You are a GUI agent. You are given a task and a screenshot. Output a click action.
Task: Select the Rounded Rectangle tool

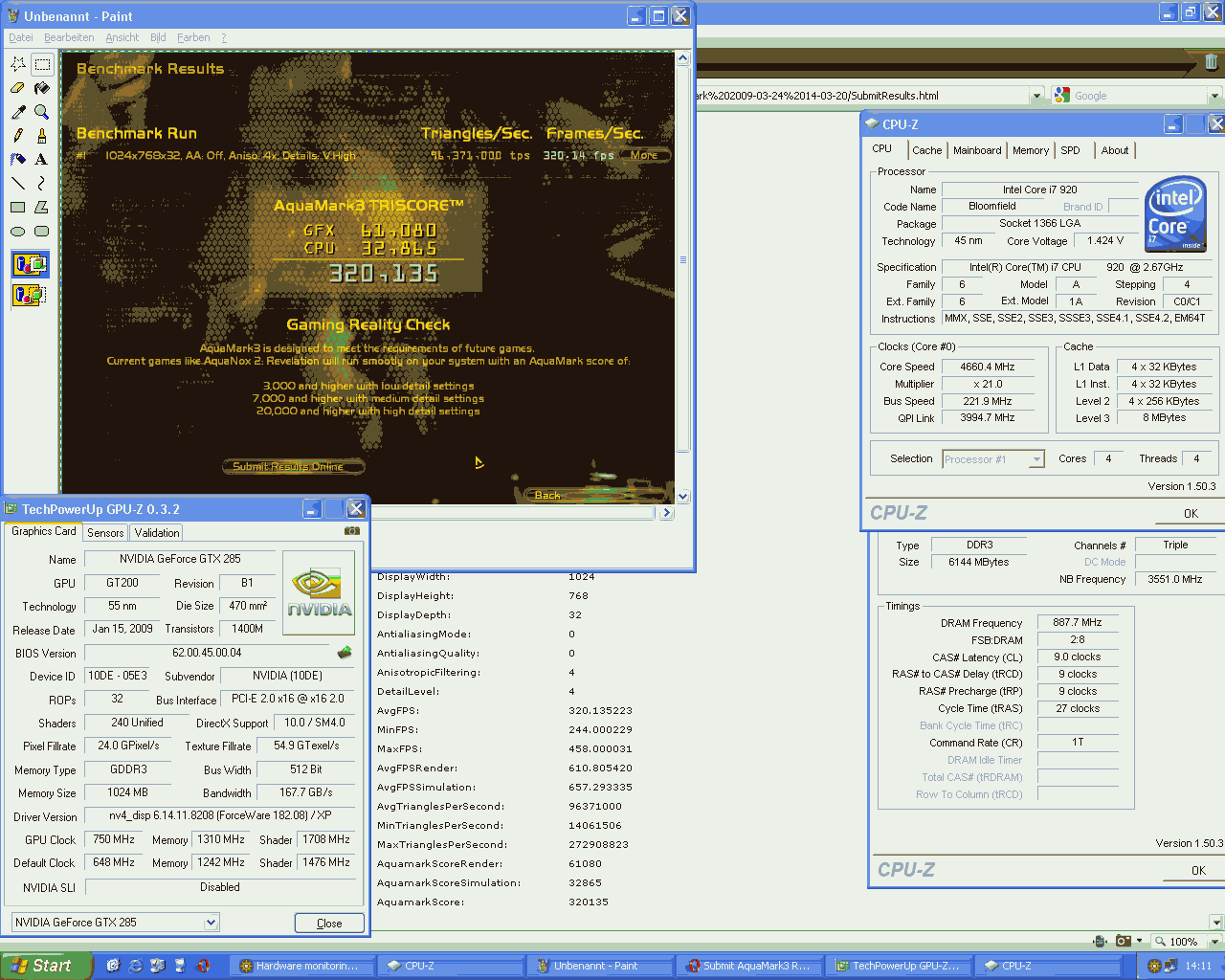coord(42,231)
